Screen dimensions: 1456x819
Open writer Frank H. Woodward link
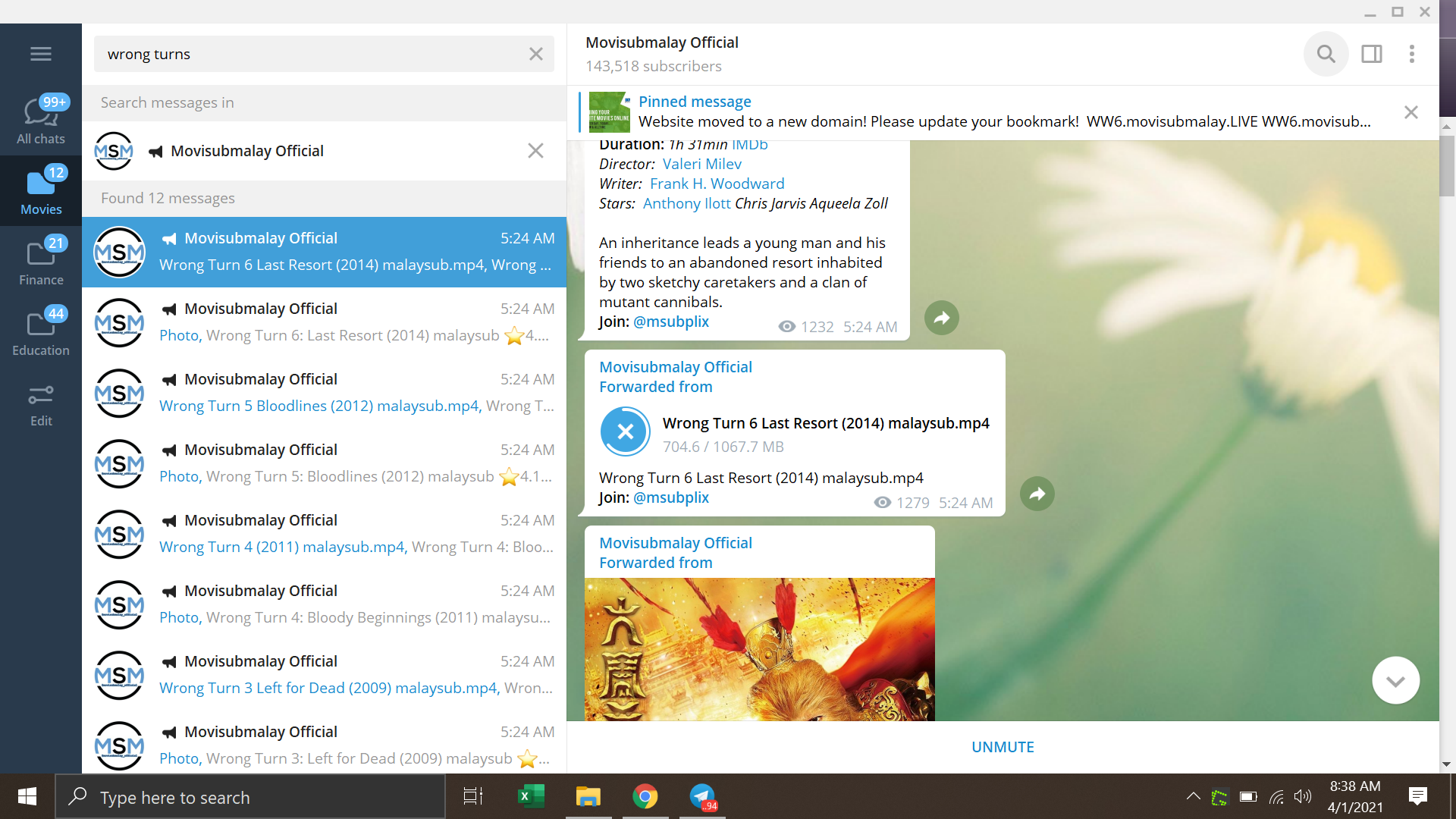click(717, 184)
